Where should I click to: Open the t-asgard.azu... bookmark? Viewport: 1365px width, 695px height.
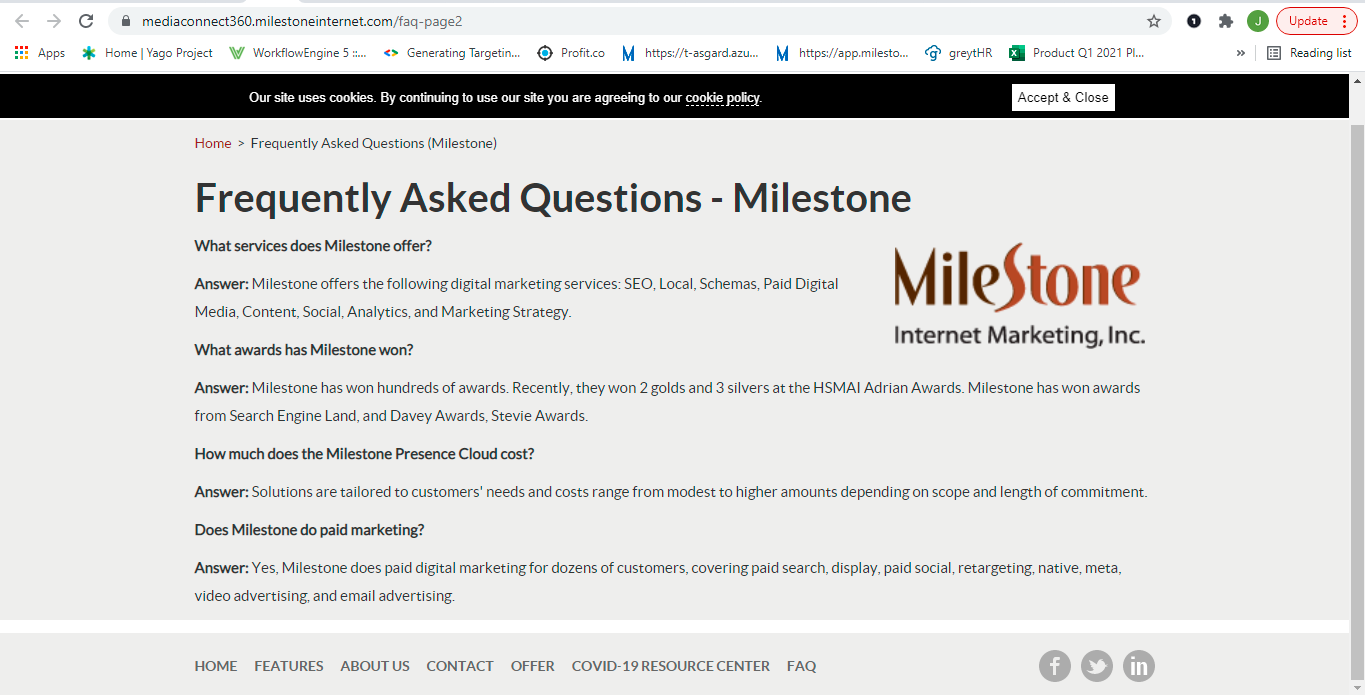(690, 53)
